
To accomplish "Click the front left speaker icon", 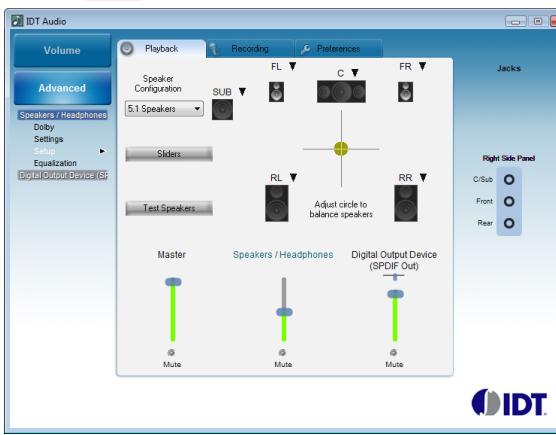I will (276, 92).
